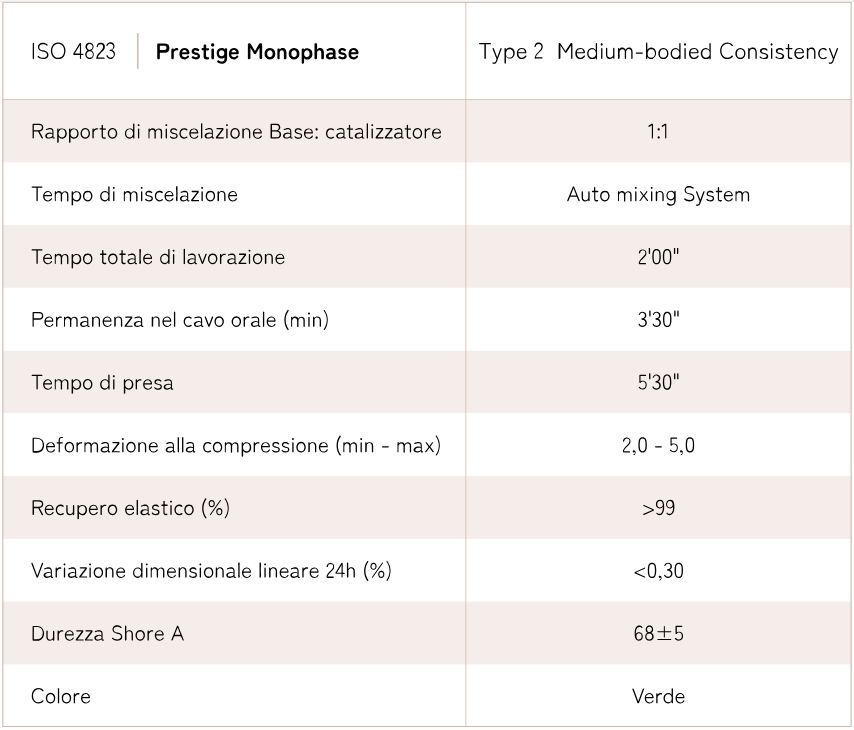The image size is (854, 730).
Task: Click the Rapporto di miscelazione row label
Action: pyautogui.click(x=236, y=132)
